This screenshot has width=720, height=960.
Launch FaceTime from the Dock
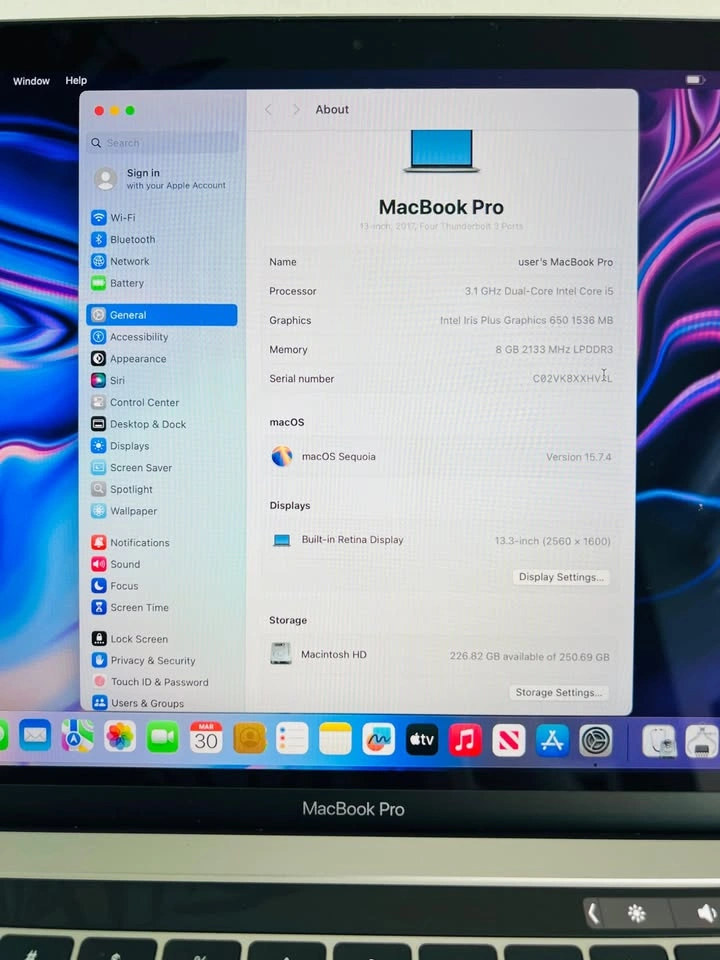[163, 737]
